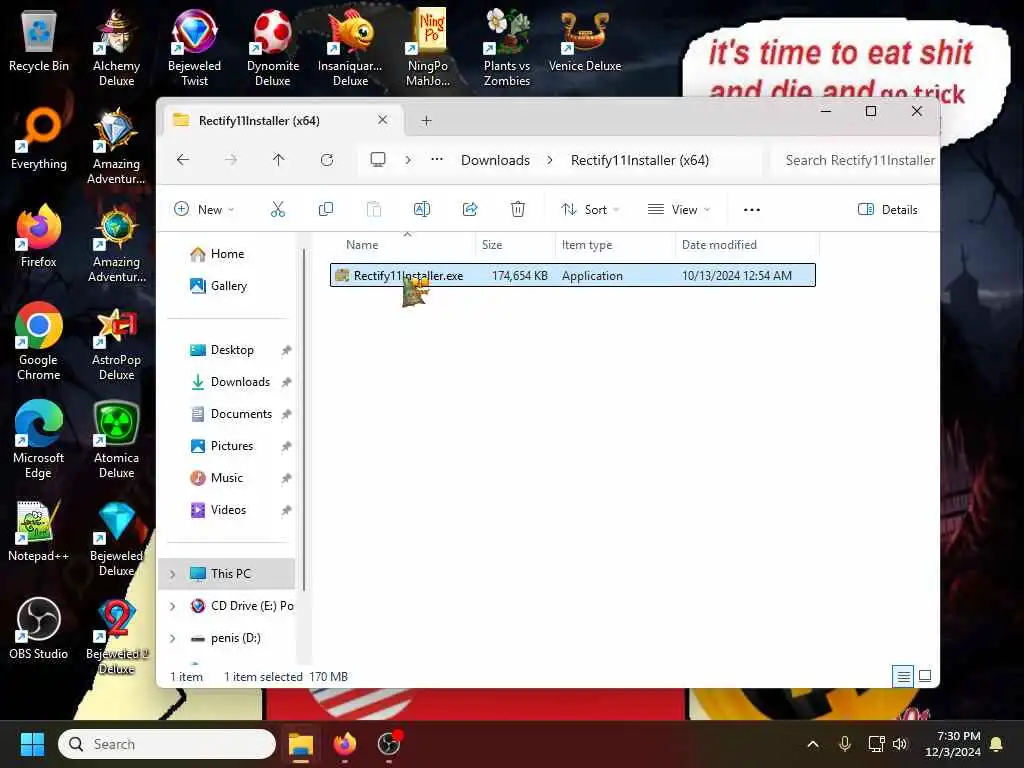Open Venice Deluxe desktop icon

584,39
